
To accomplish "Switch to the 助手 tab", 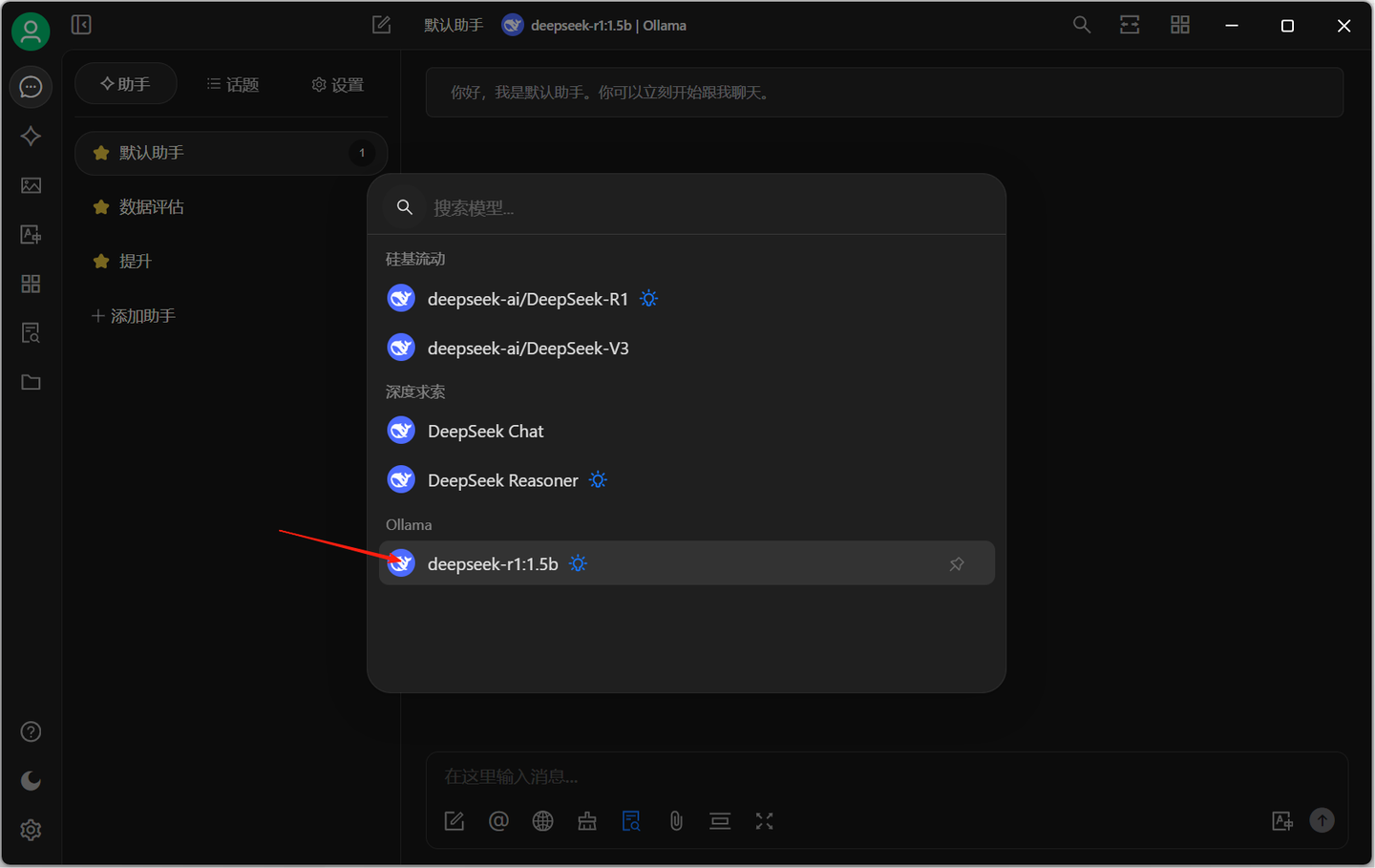I will [x=125, y=84].
